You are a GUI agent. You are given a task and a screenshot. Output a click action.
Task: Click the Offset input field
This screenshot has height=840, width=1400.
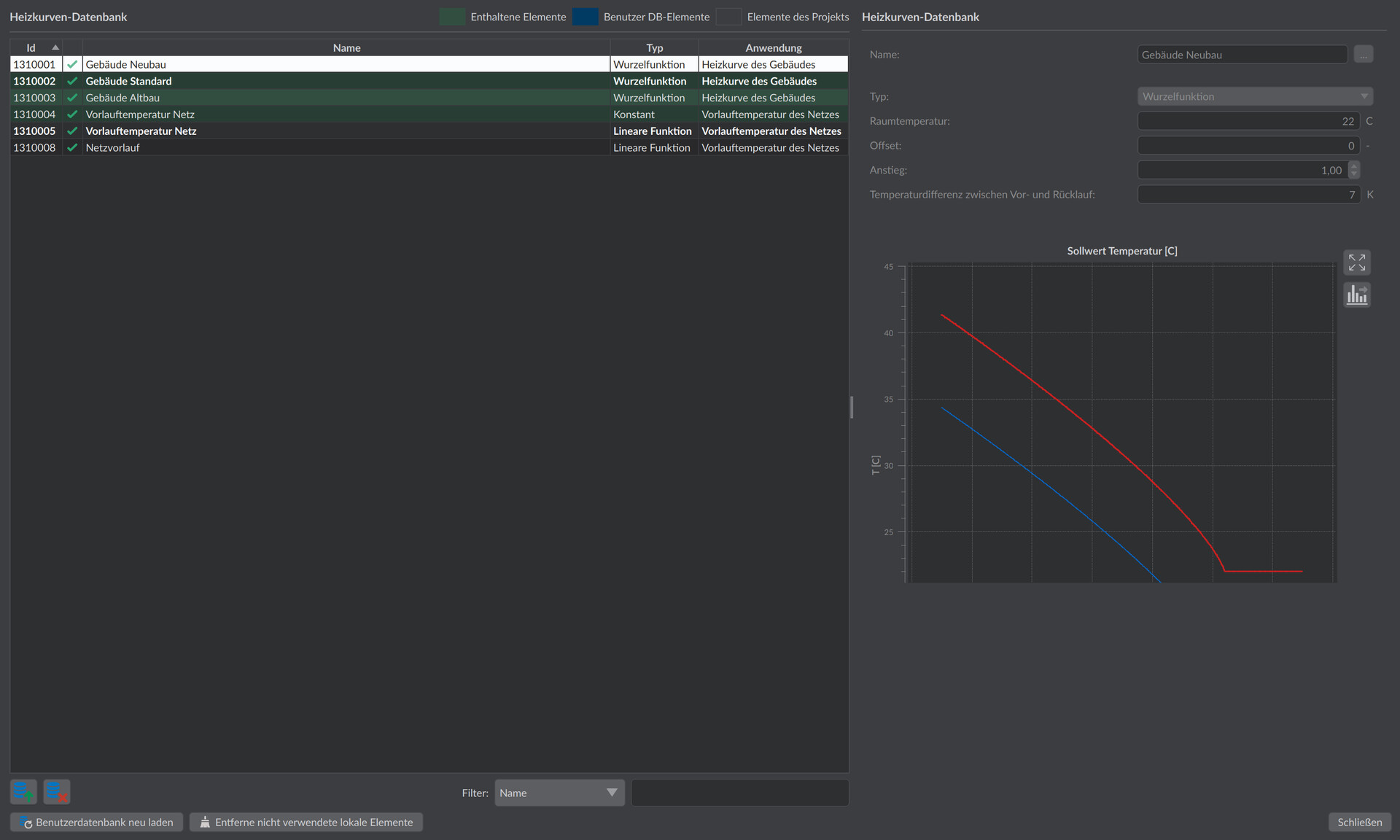coord(1248,146)
